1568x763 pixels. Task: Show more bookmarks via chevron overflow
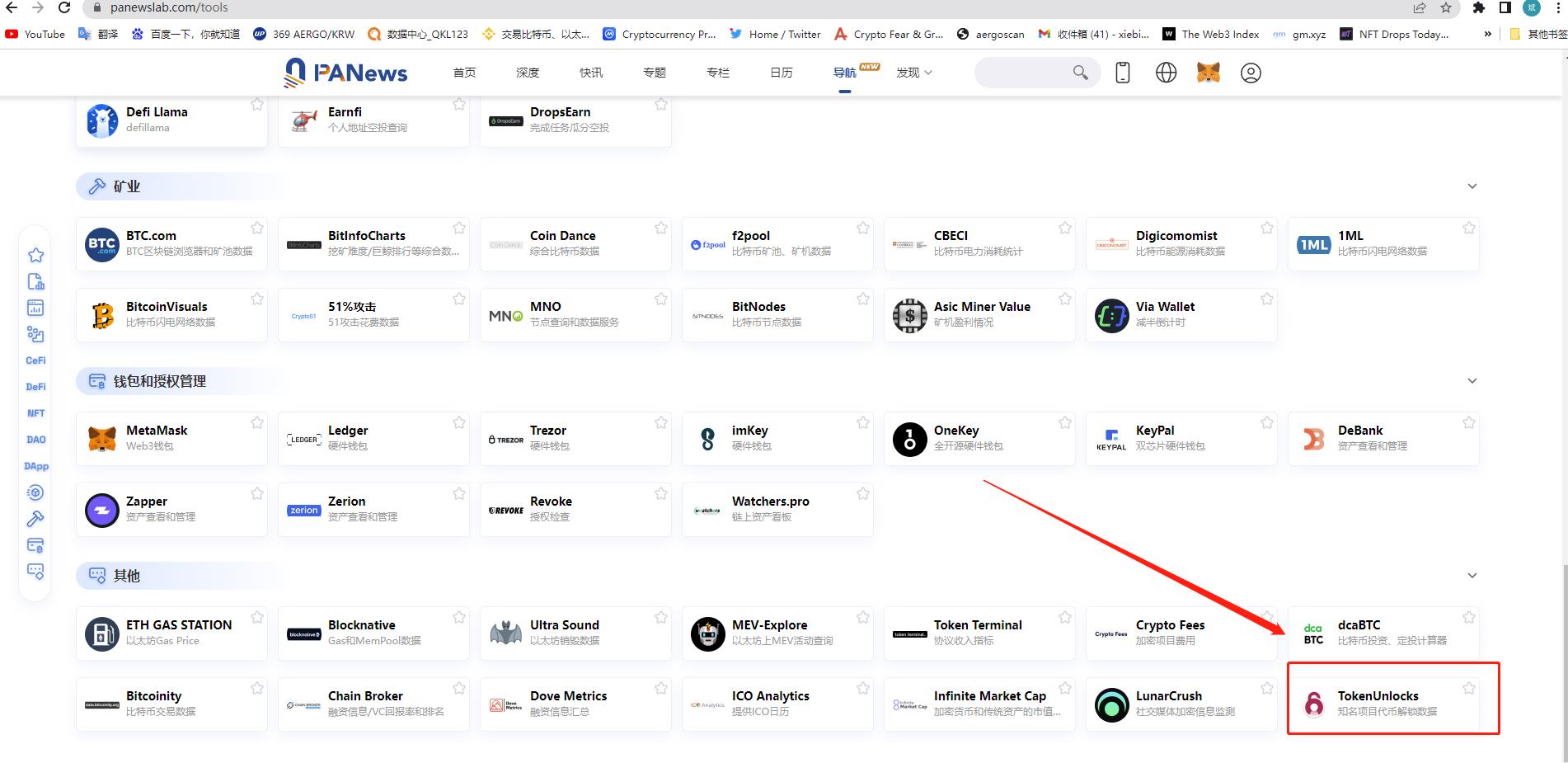pos(1488,34)
